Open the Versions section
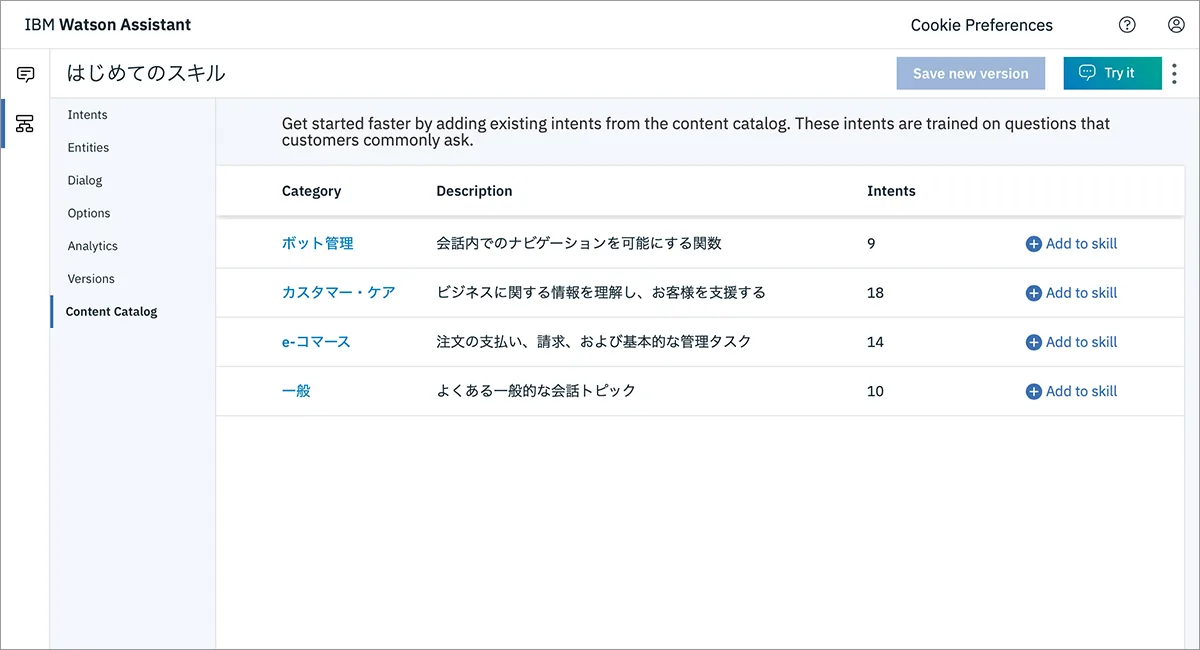1200x650 pixels. click(91, 279)
